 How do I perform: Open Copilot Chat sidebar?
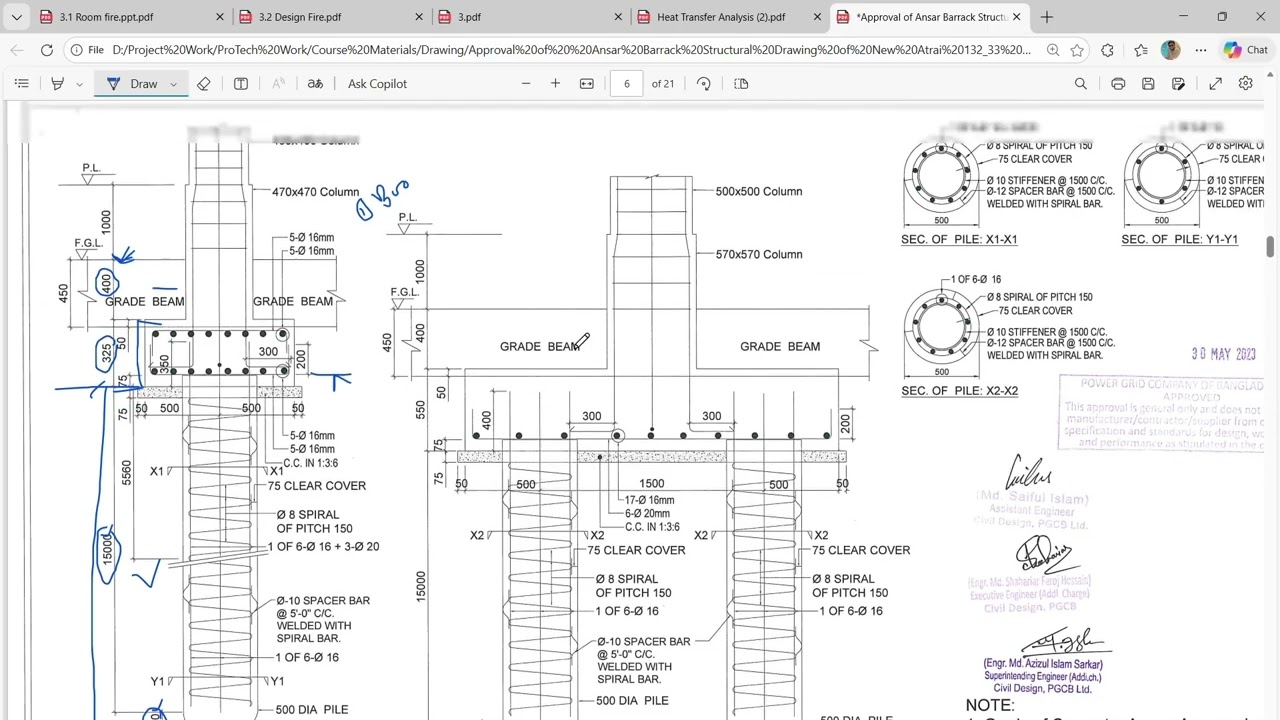[1247, 50]
